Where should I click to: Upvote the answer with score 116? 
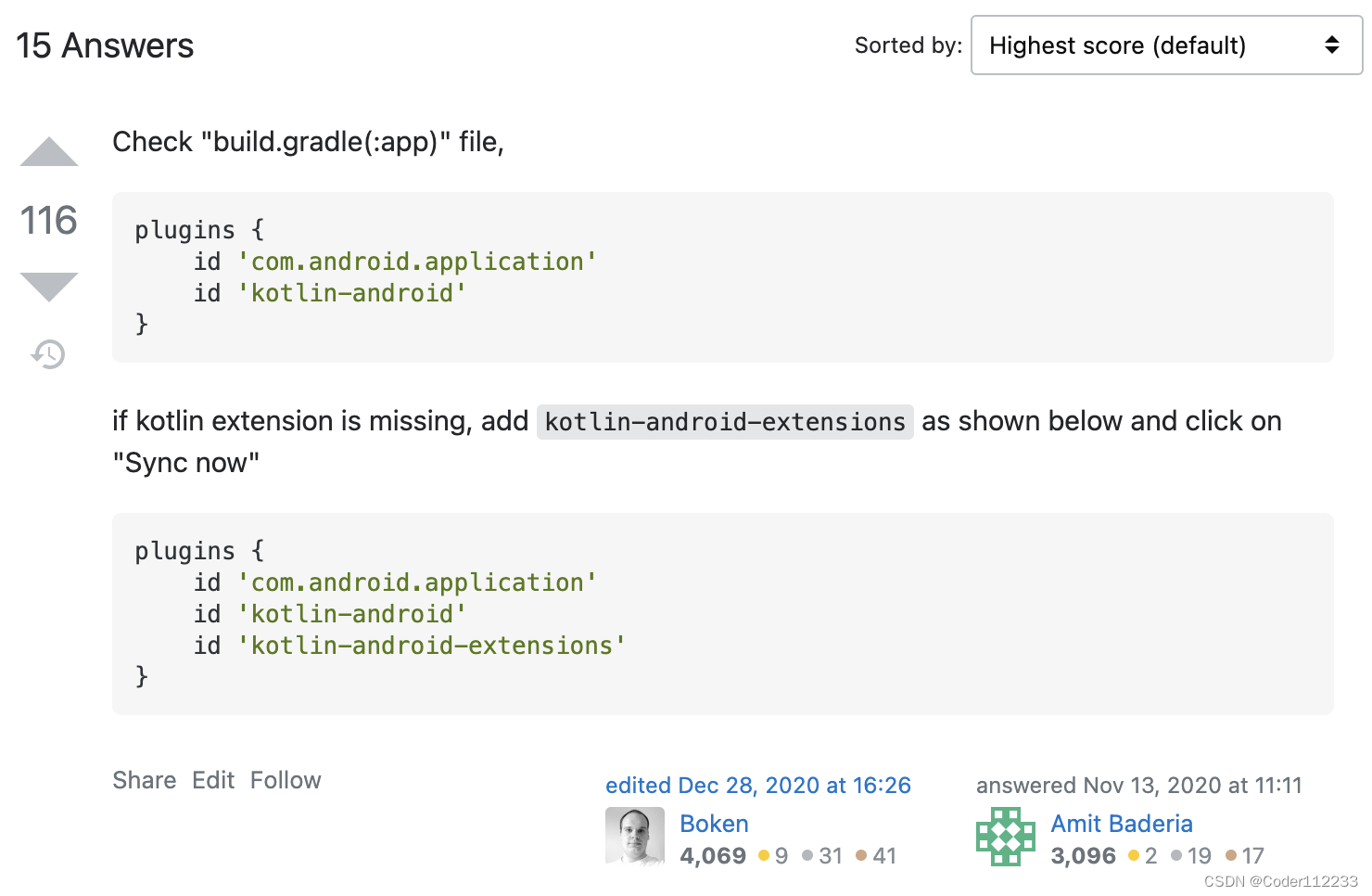(49, 151)
